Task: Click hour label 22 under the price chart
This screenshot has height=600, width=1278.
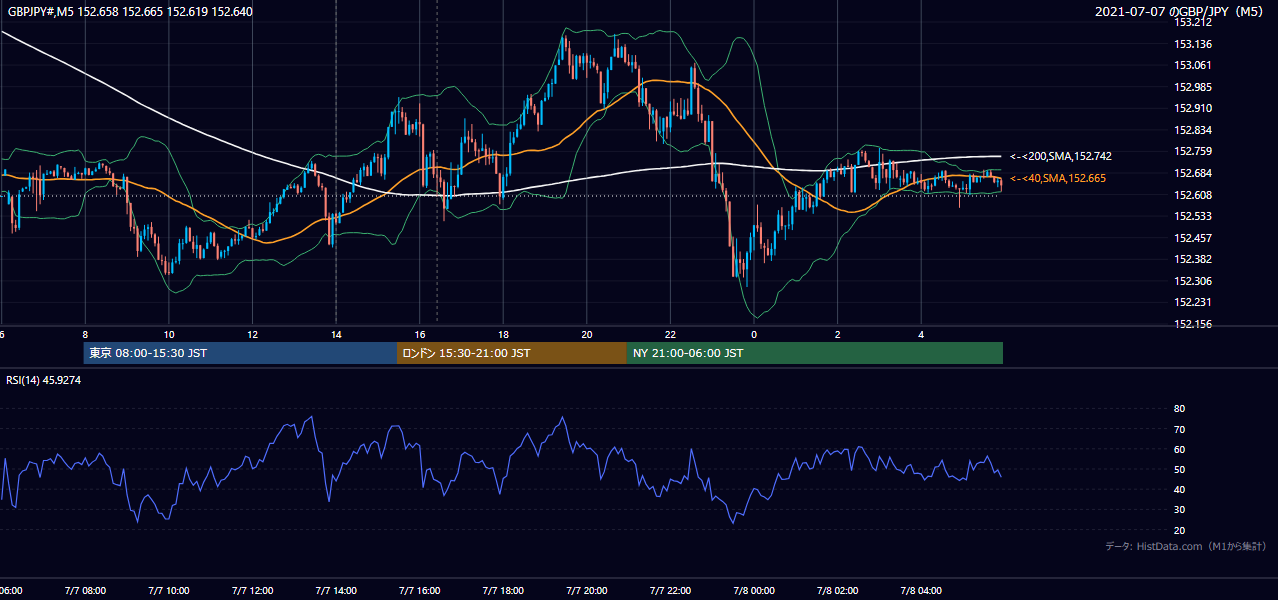Action: 671,334
